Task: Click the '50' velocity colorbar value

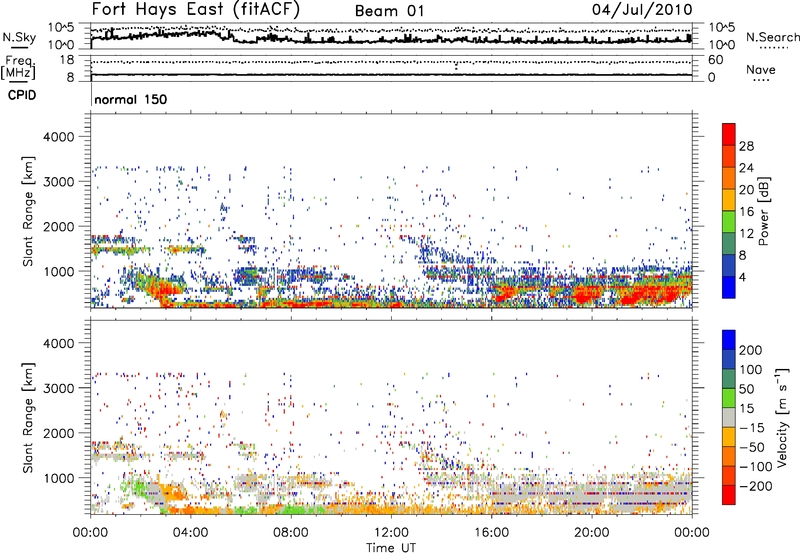Action: coord(746,389)
